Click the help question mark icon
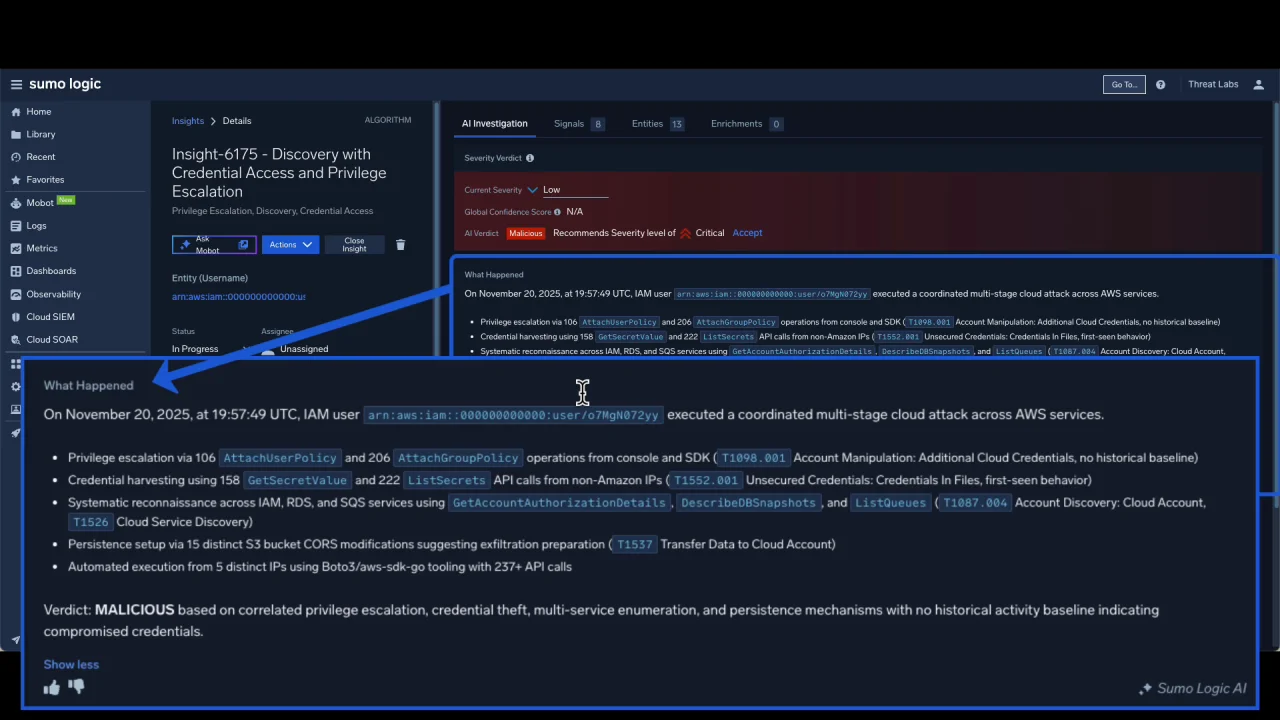 click(x=1160, y=84)
